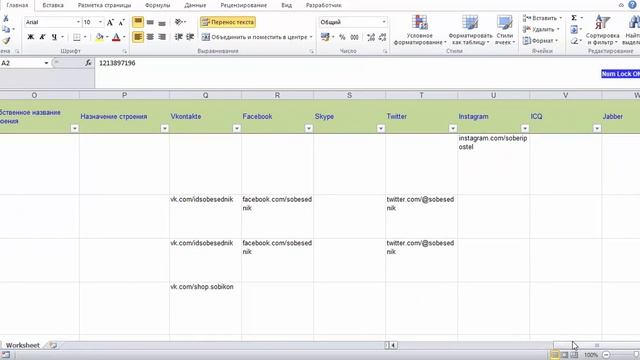Cut selection with the scissors icon

click(6, 19)
